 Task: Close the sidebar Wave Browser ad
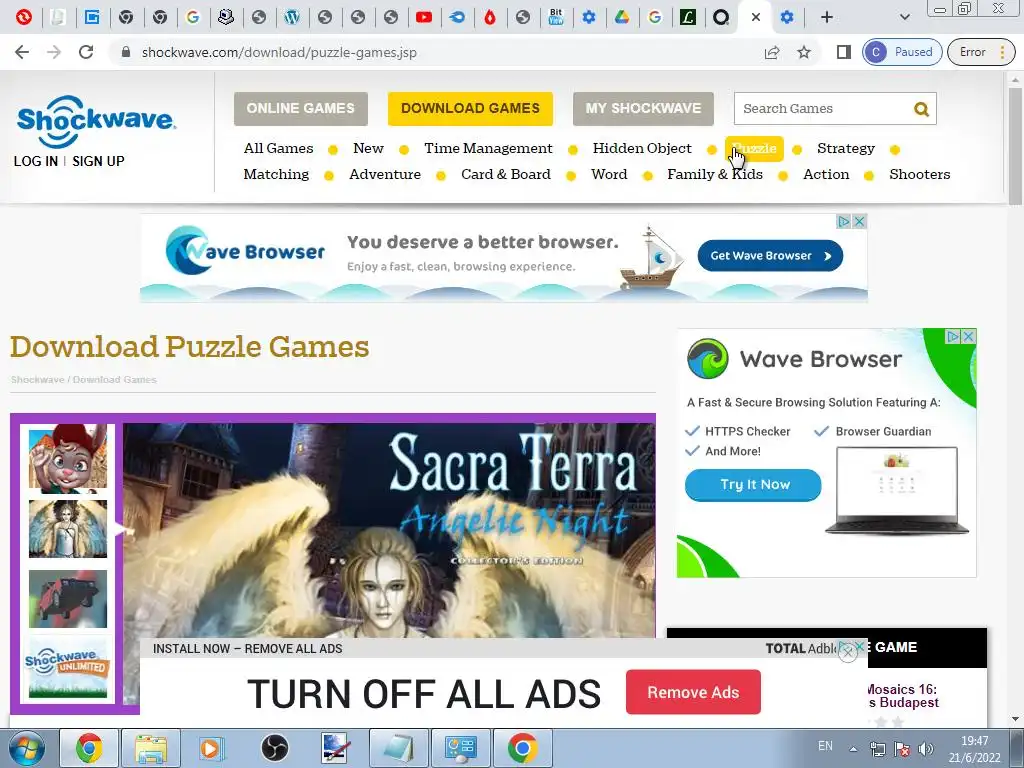(x=969, y=336)
